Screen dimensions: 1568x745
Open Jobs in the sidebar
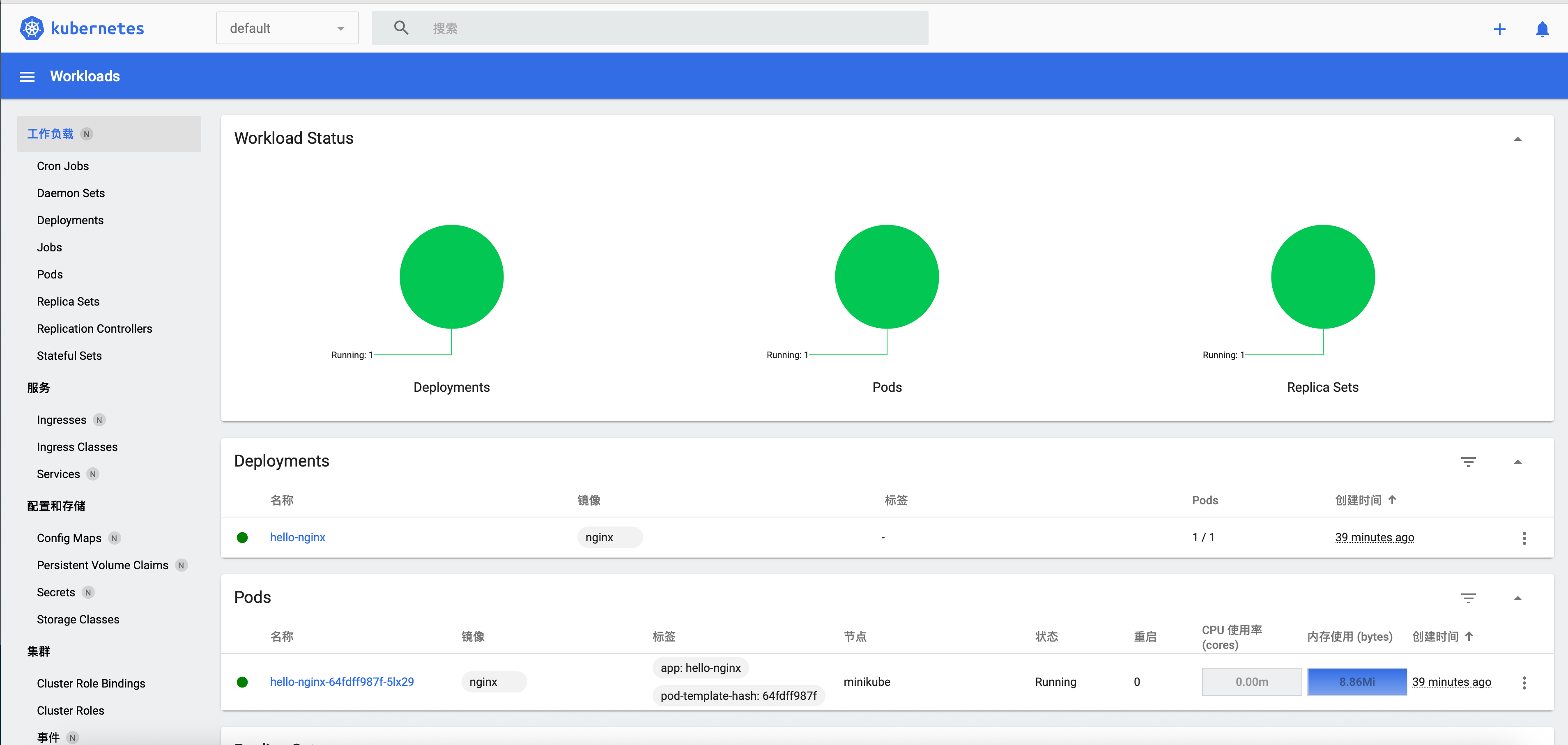click(x=49, y=247)
